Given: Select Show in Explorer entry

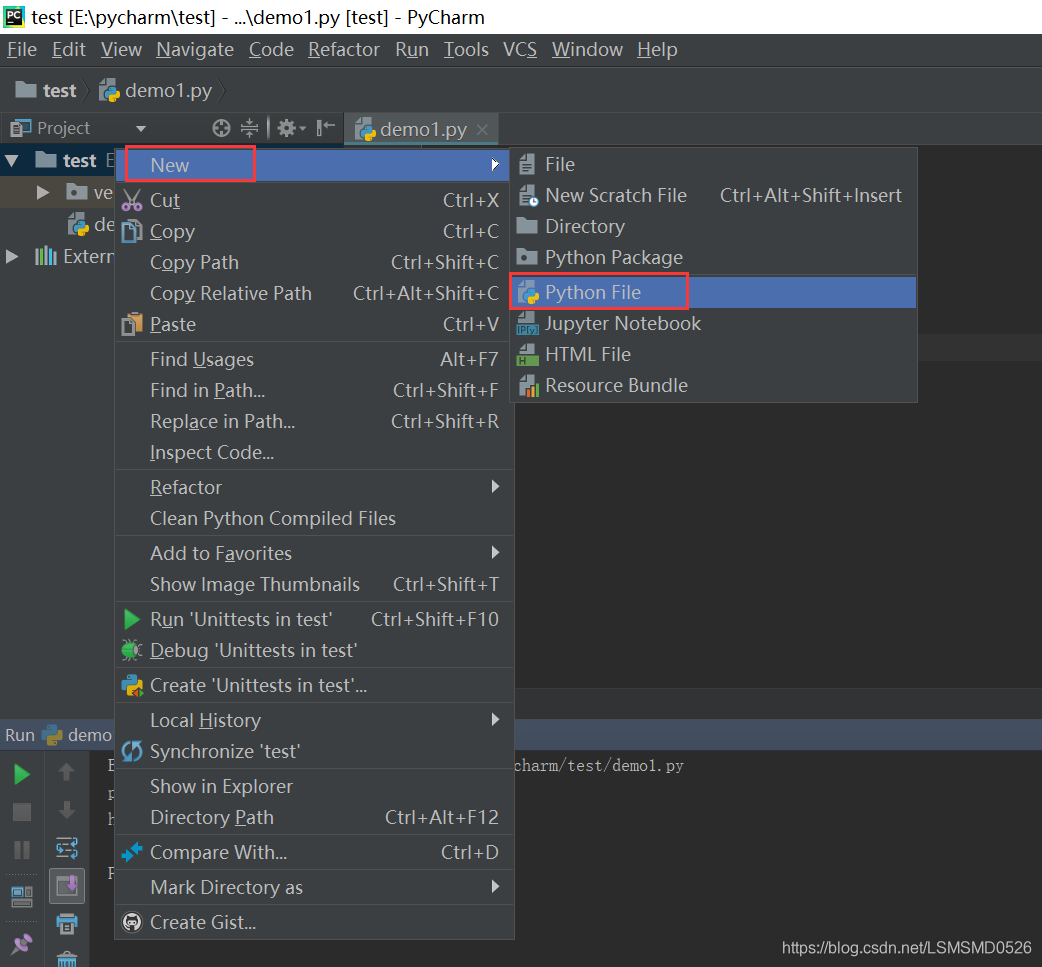Looking at the screenshot, I should point(314,786).
